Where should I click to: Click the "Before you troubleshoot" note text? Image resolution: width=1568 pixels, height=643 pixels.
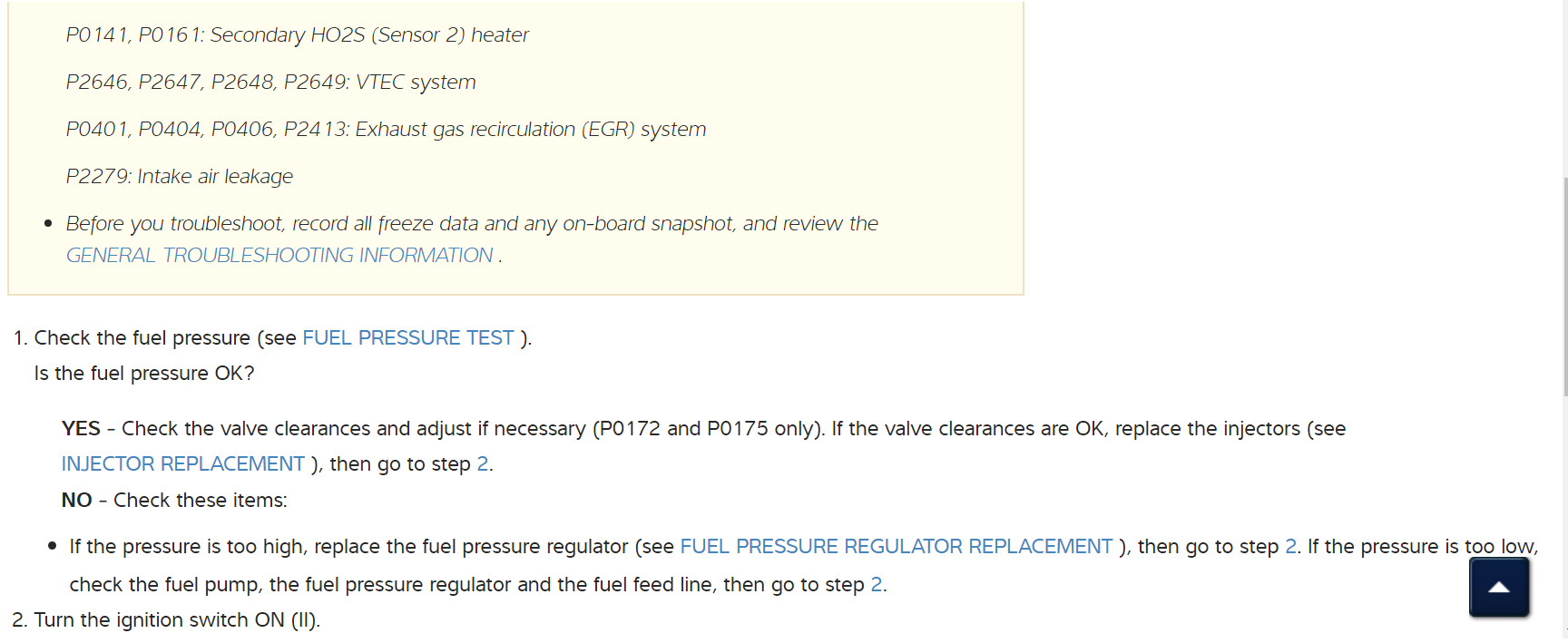472,224
